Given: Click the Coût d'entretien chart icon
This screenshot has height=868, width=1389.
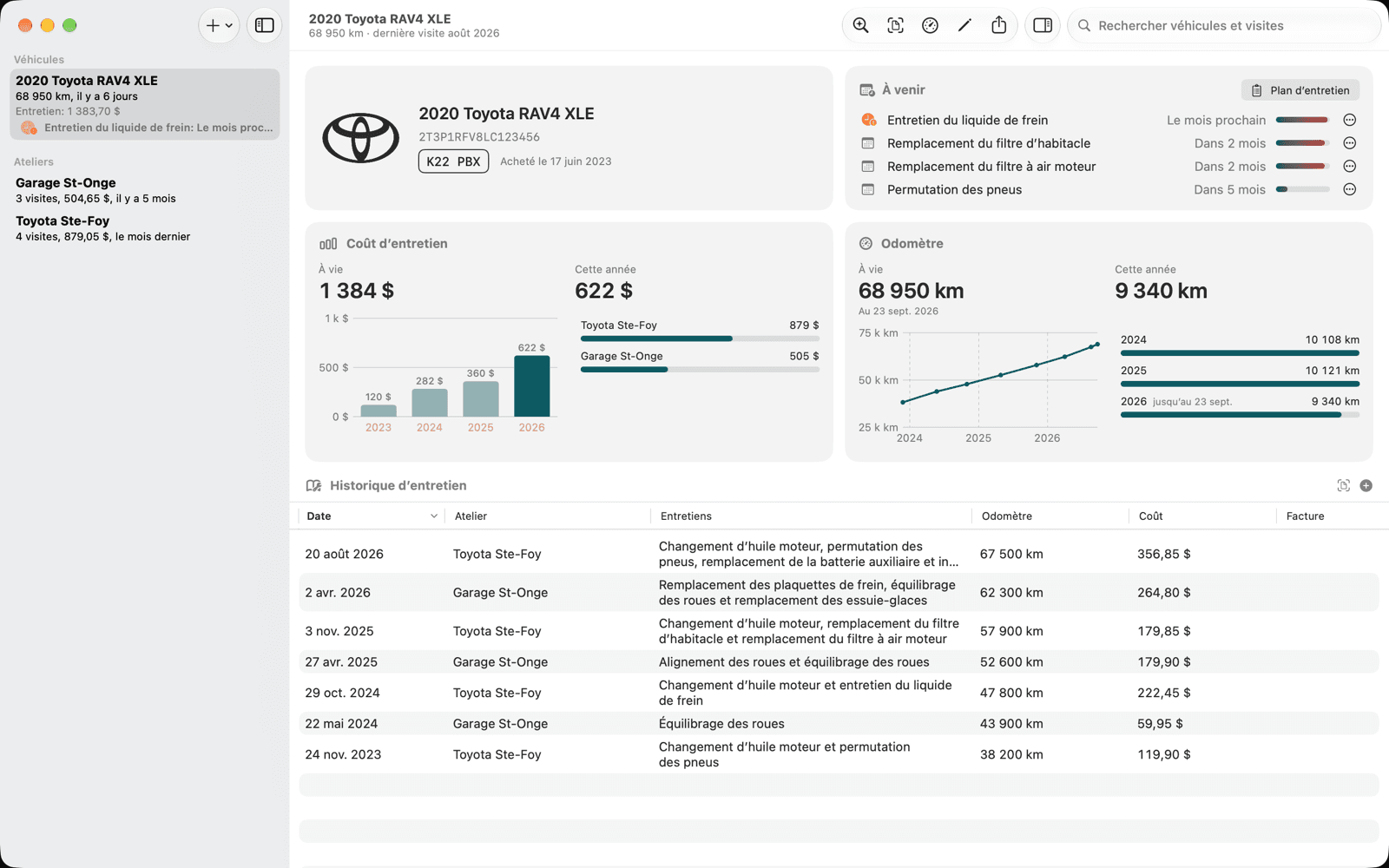Looking at the screenshot, I should pyautogui.click(x=328, y=244).
